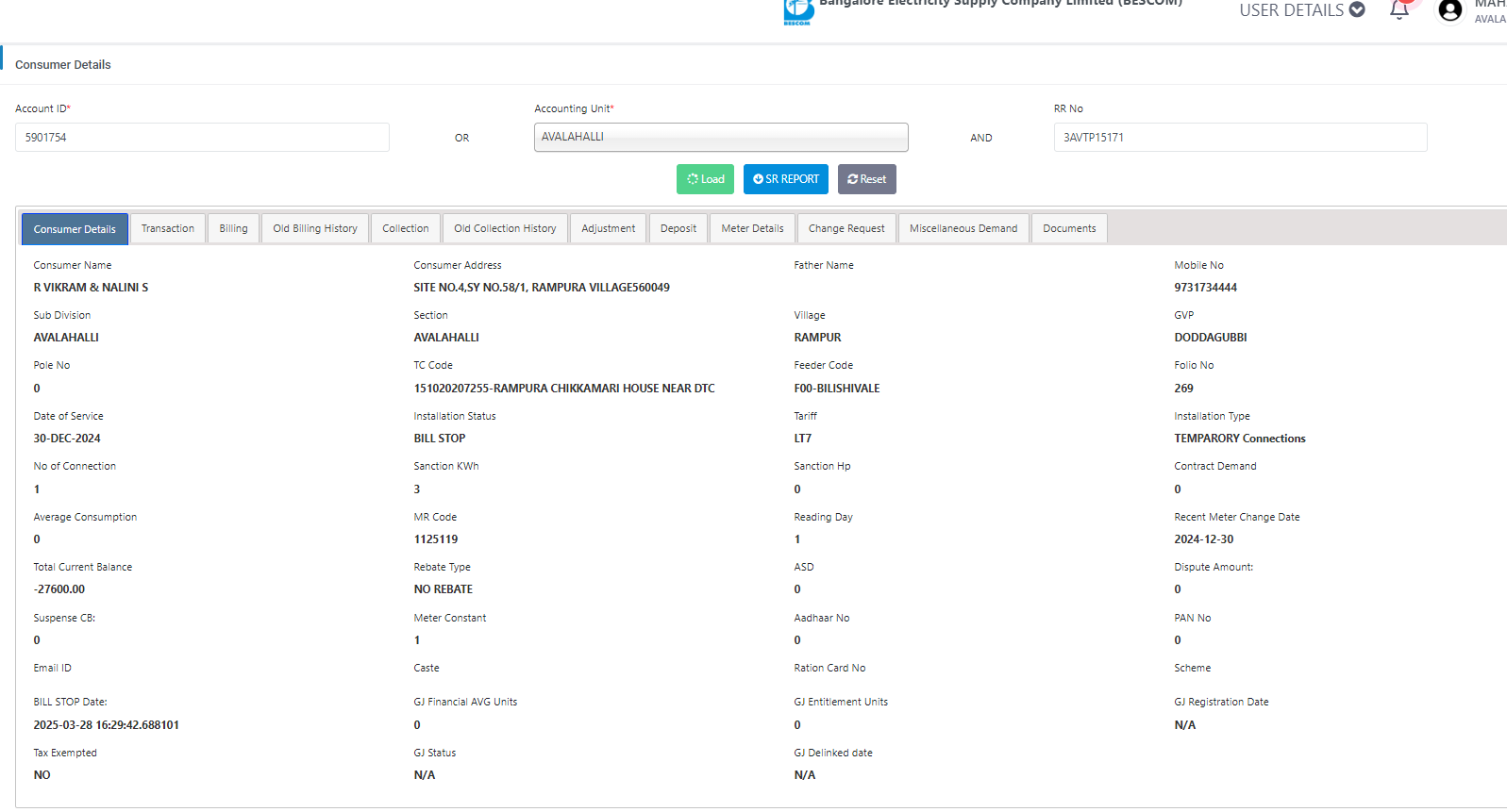Select Tax Exempted value "NO"
The height and width of the screenshot is (812, 1507).
(x=42, y=775)
